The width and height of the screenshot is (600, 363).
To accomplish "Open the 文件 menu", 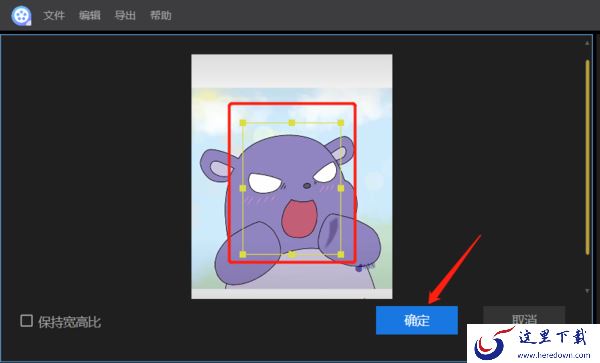I will 54,15.
